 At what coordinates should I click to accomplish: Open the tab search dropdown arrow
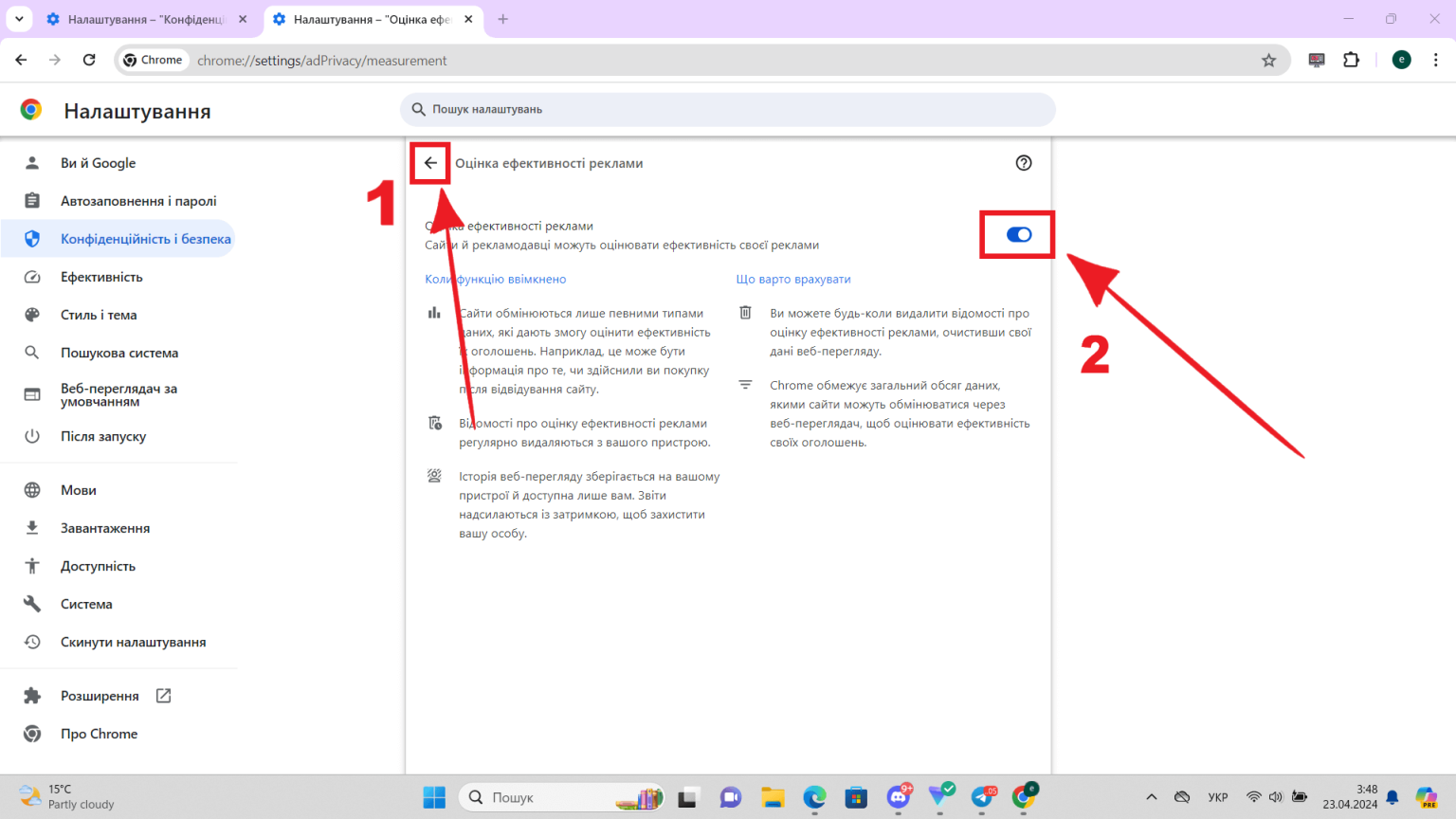19,19
